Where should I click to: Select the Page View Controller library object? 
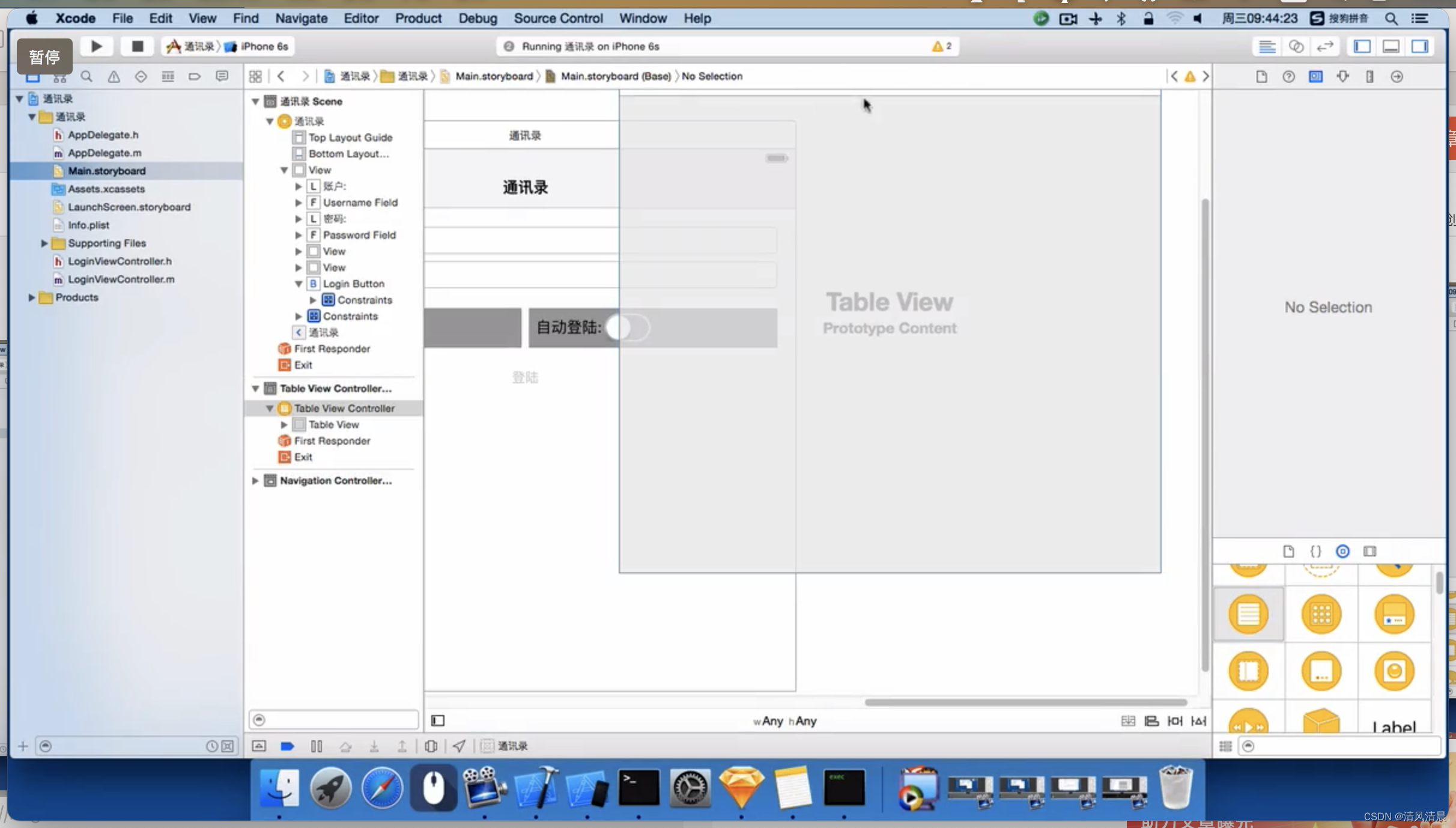click(1321, 671)
